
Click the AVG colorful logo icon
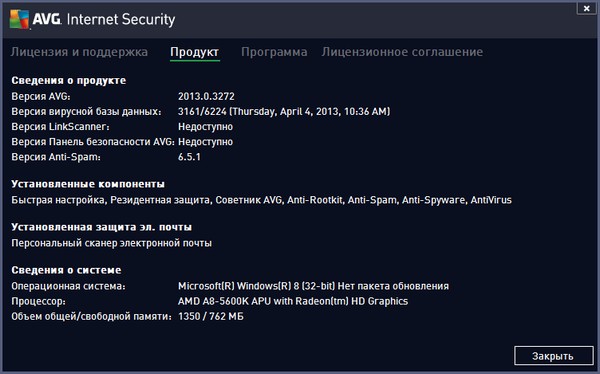click(x=19, y=19)
